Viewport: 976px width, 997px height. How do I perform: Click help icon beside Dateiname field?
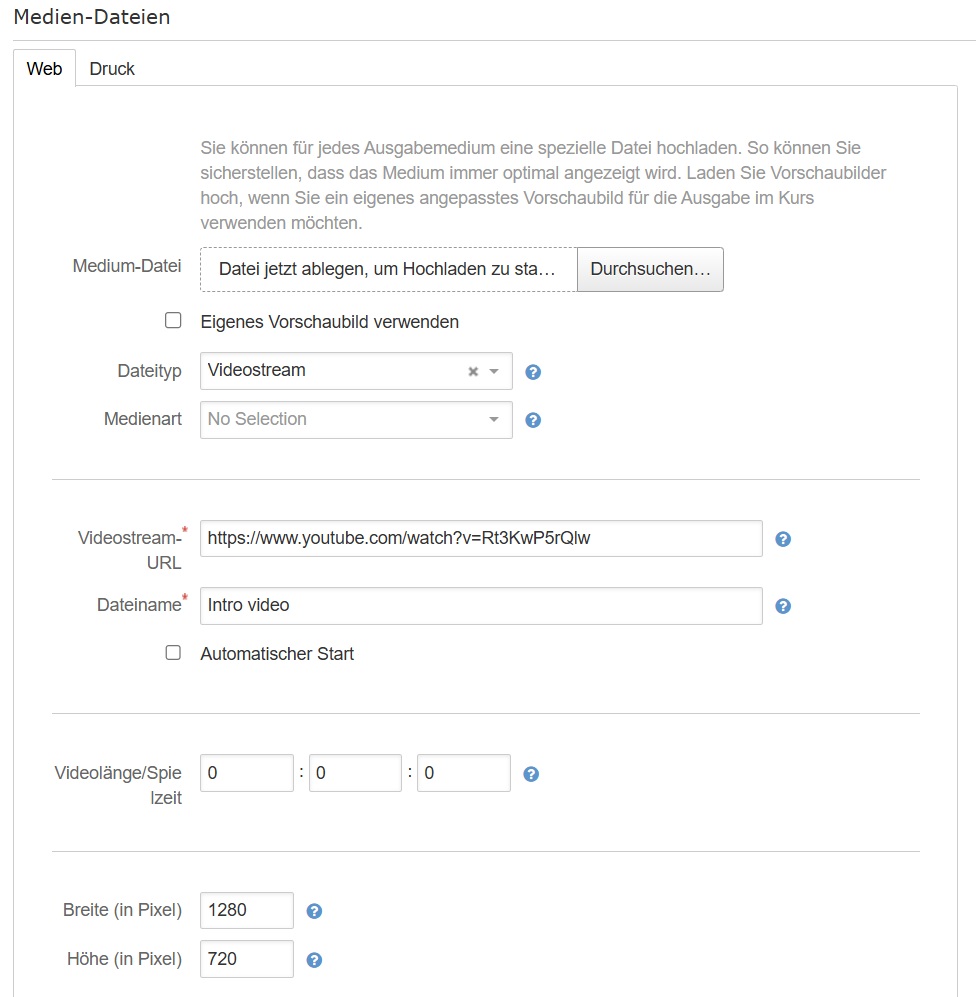tap(783, 606)
